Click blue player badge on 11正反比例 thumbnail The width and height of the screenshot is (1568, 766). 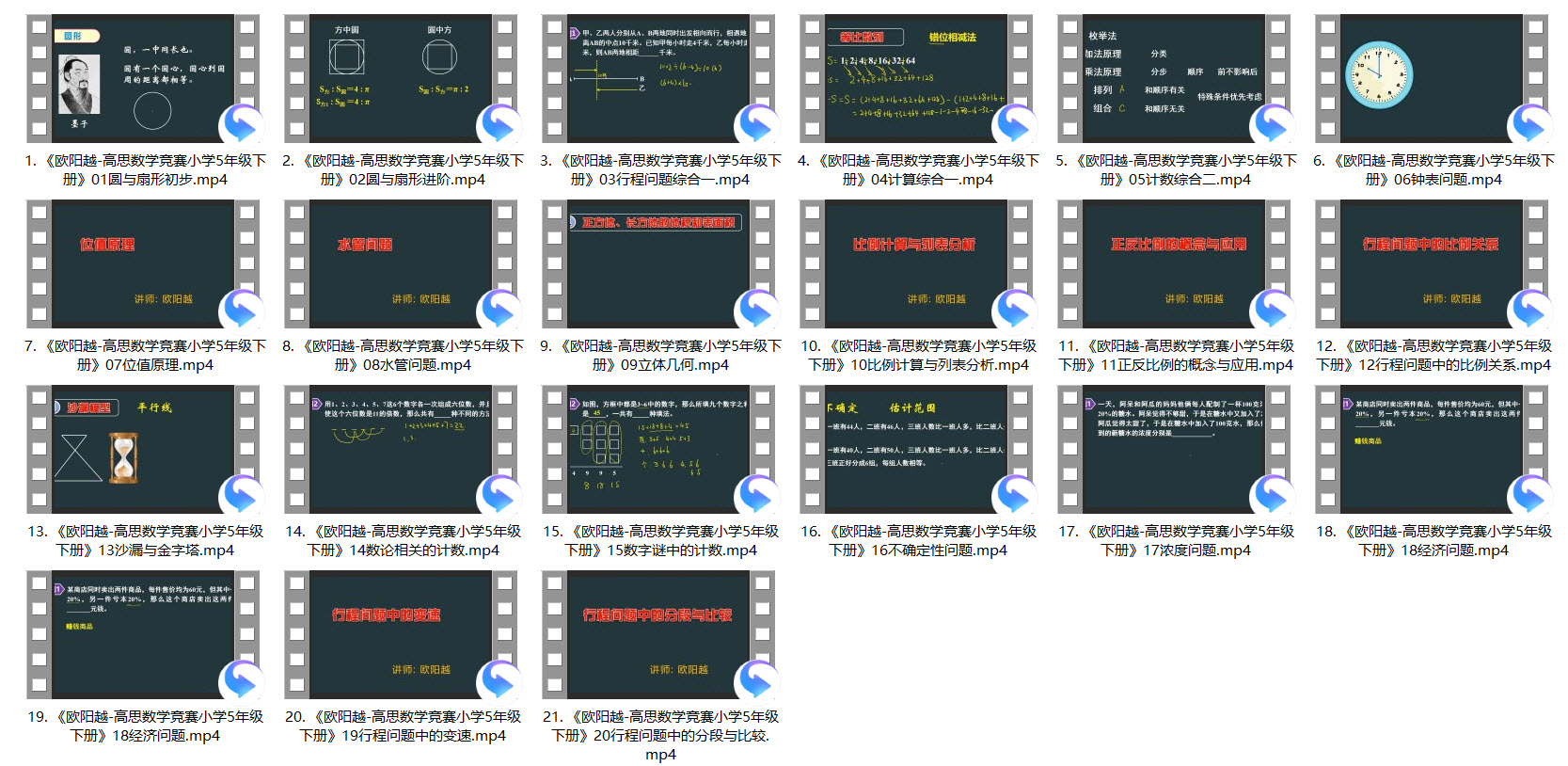[1274, 310]
